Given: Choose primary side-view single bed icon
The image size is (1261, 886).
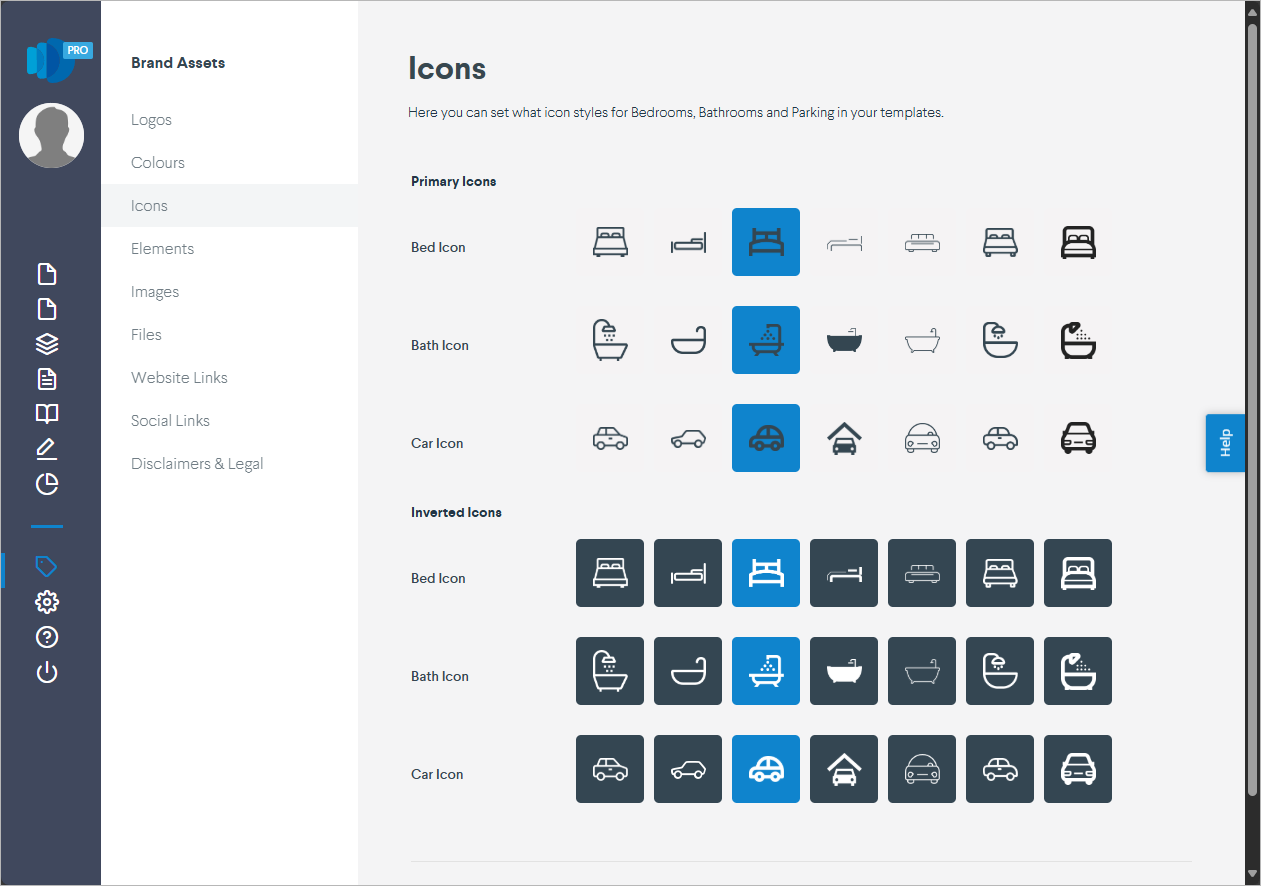Looking at the screenshot, I should pos(688,242).
